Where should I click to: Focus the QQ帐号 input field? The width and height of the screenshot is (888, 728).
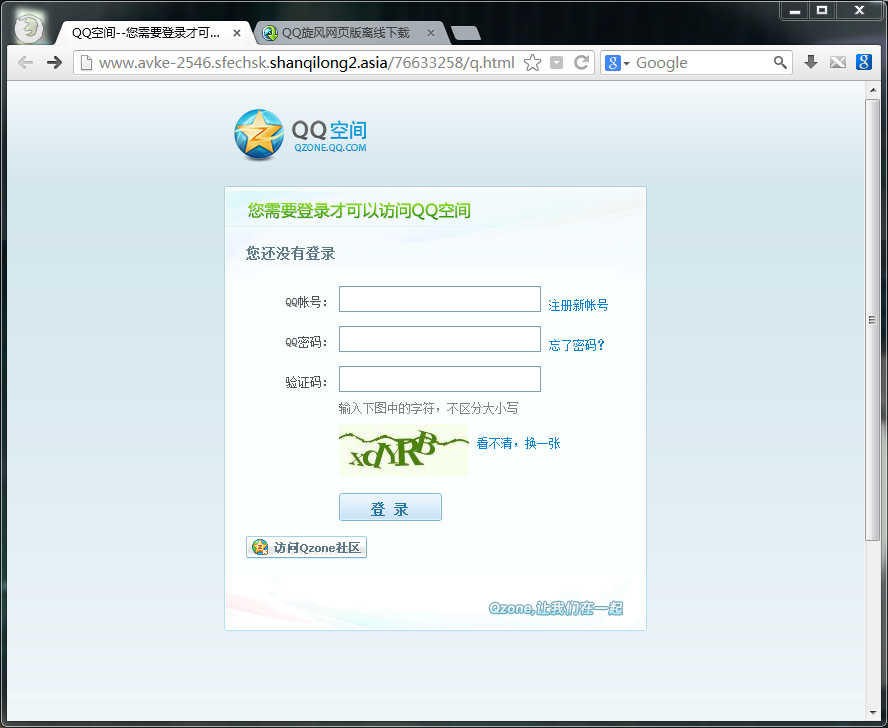439,299
